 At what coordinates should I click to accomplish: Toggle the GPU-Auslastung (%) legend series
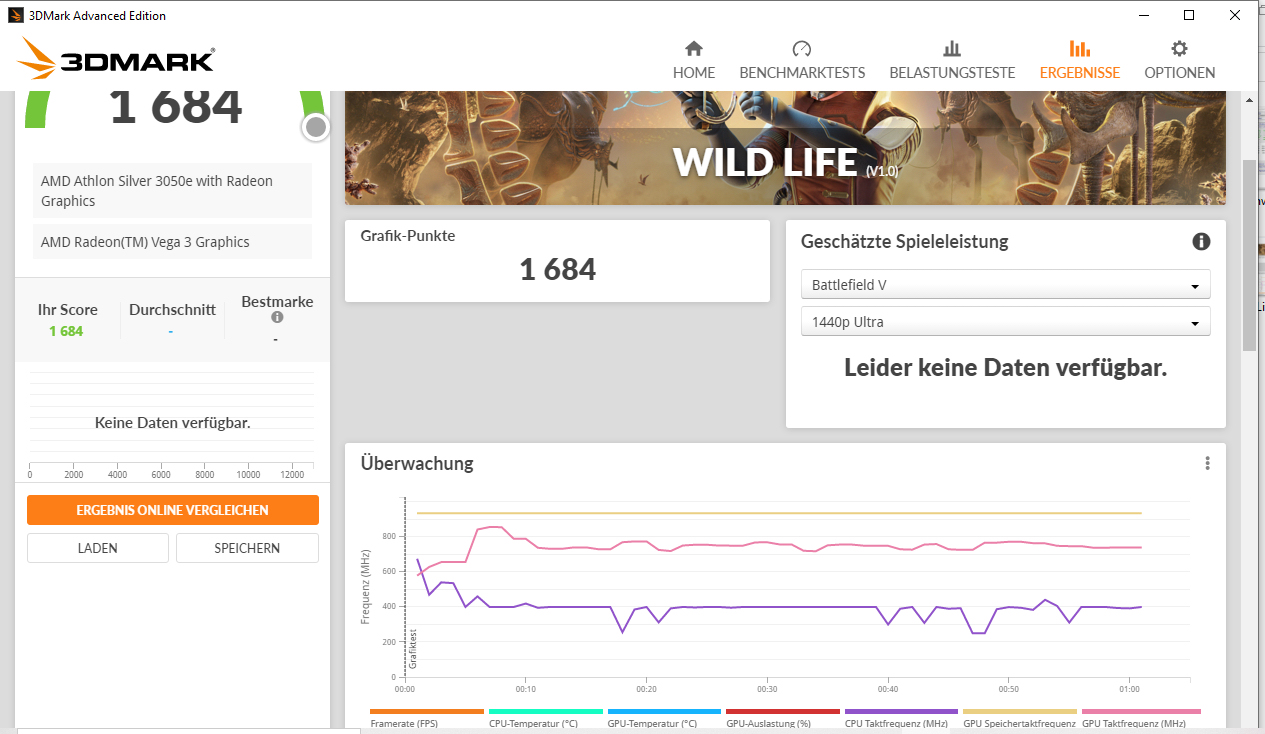783,719
